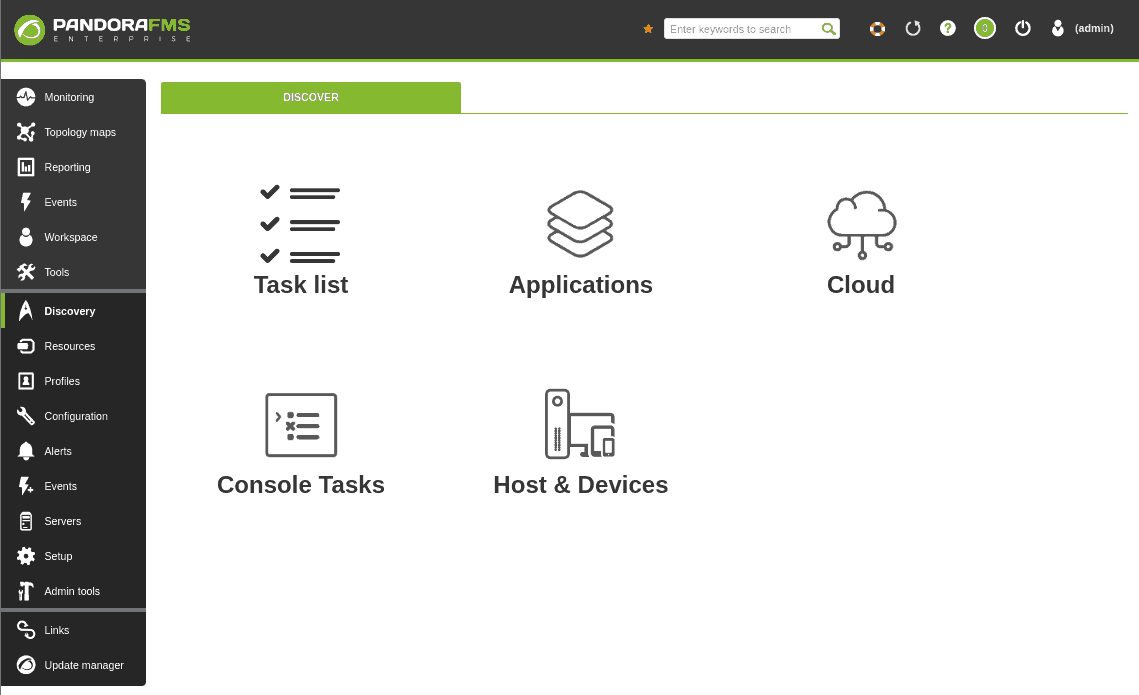1139x695 pixels.
Task: Click the Resources icon in sidebar
Action: click(26, 346)
